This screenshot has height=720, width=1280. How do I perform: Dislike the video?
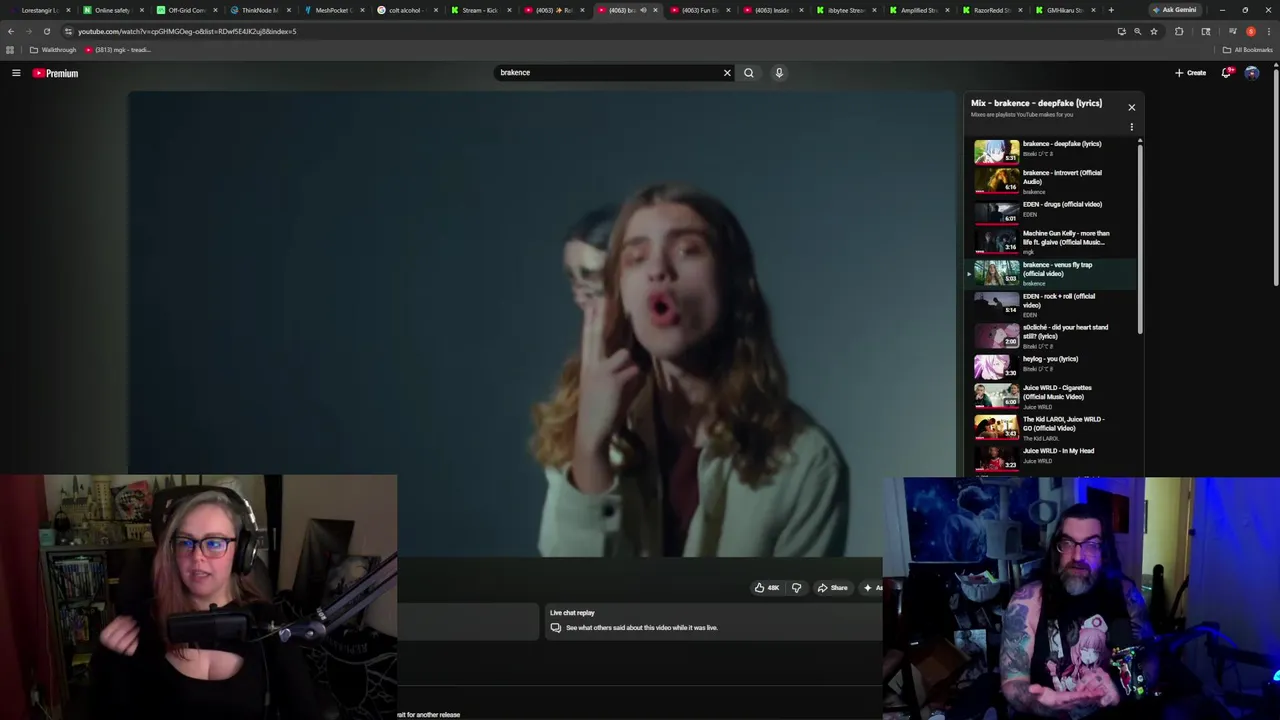(796, 588)
